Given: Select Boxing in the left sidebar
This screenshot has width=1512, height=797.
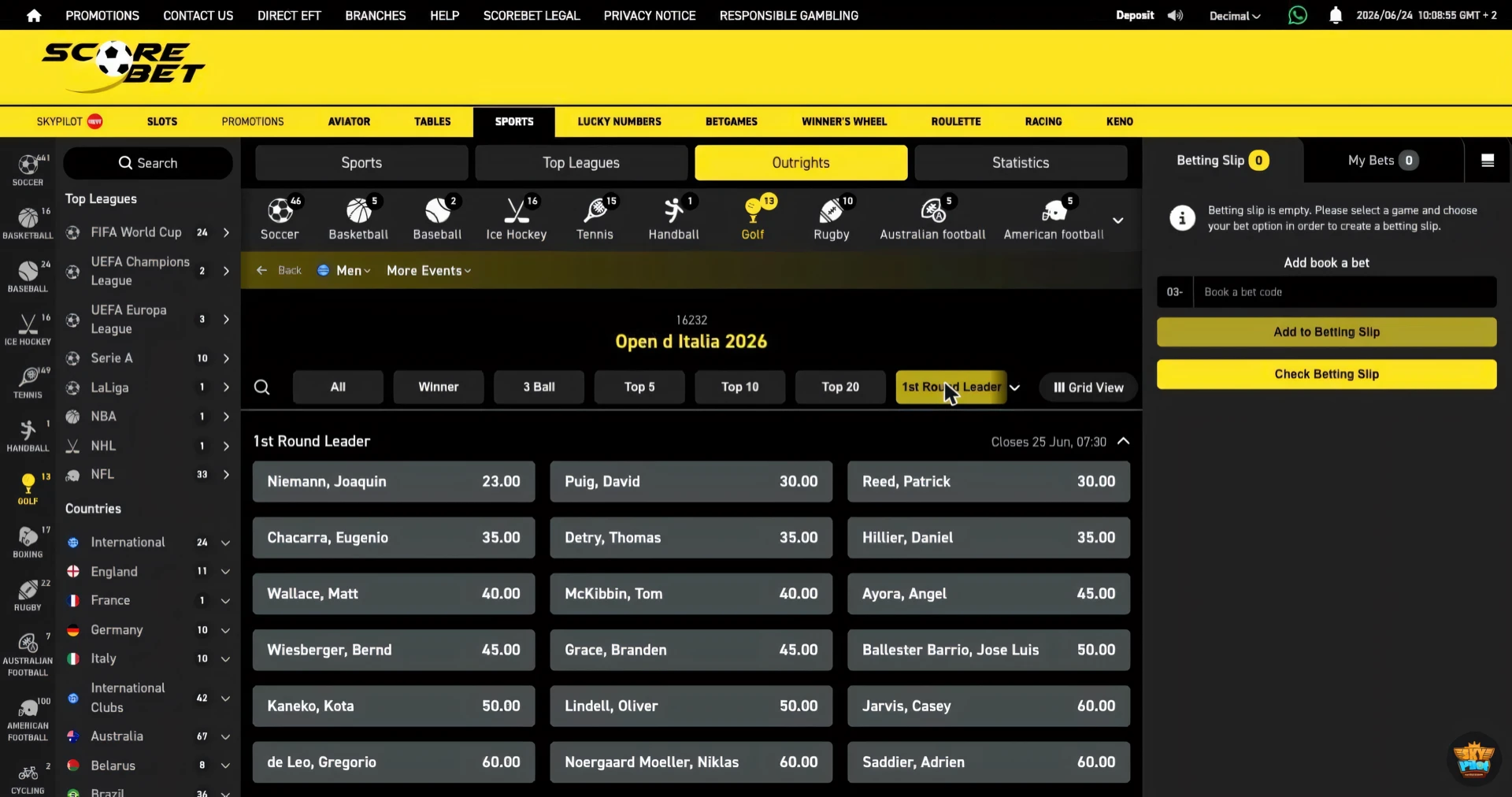Looking at the screenshot, I should pos(28,542).
